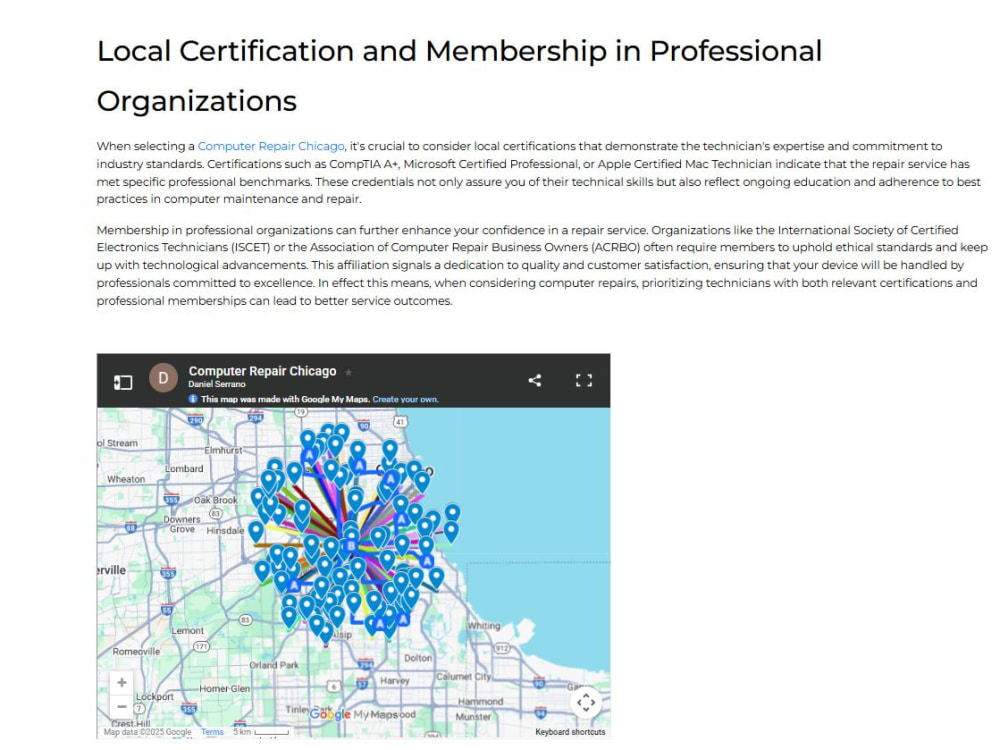Image resolution: width=1000 pixels, height=750 pixels.
Task: Click the 'Daniel Serrano' author name
Action: (217, 384)
